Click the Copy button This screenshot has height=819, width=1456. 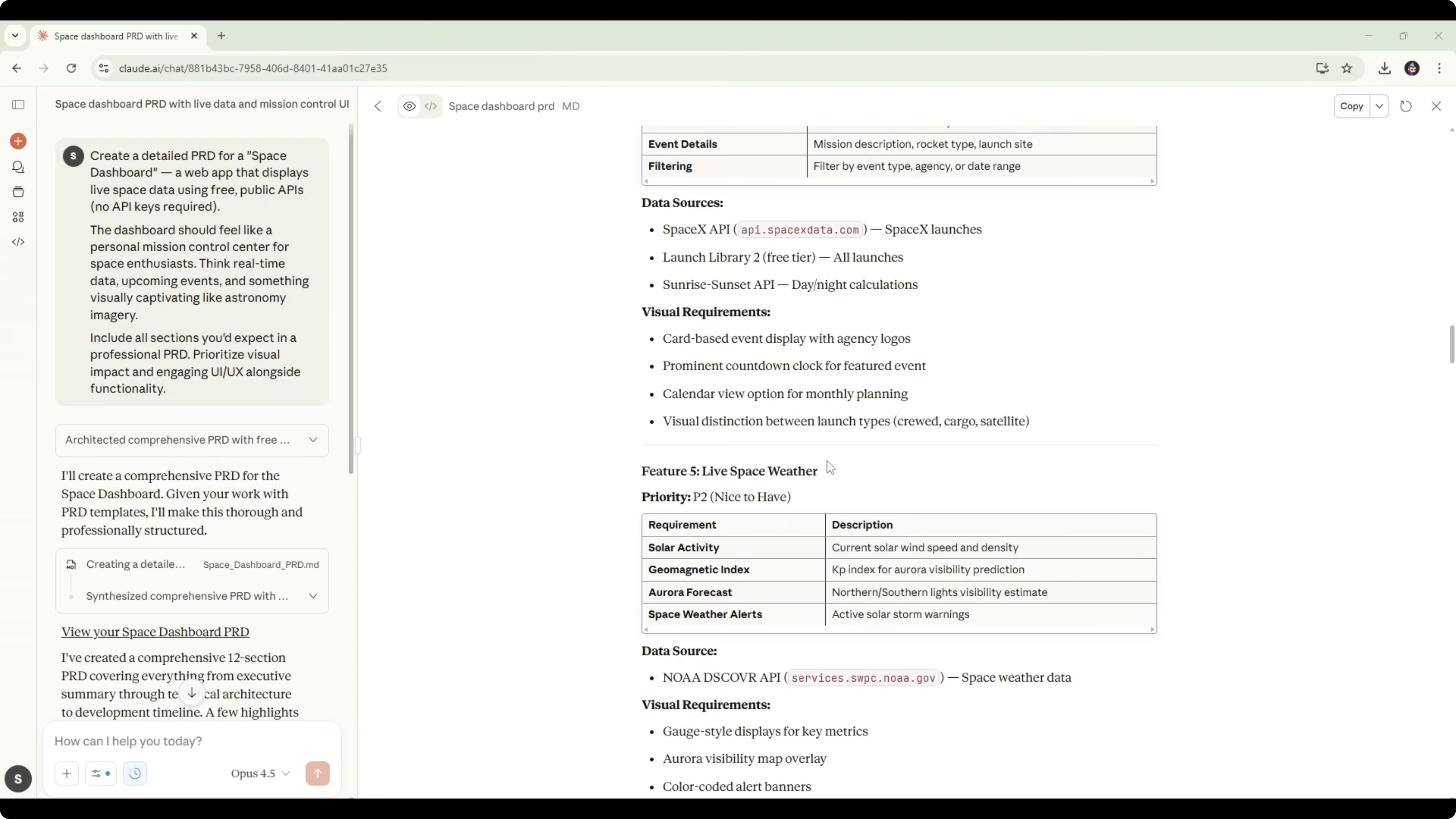1352,106
